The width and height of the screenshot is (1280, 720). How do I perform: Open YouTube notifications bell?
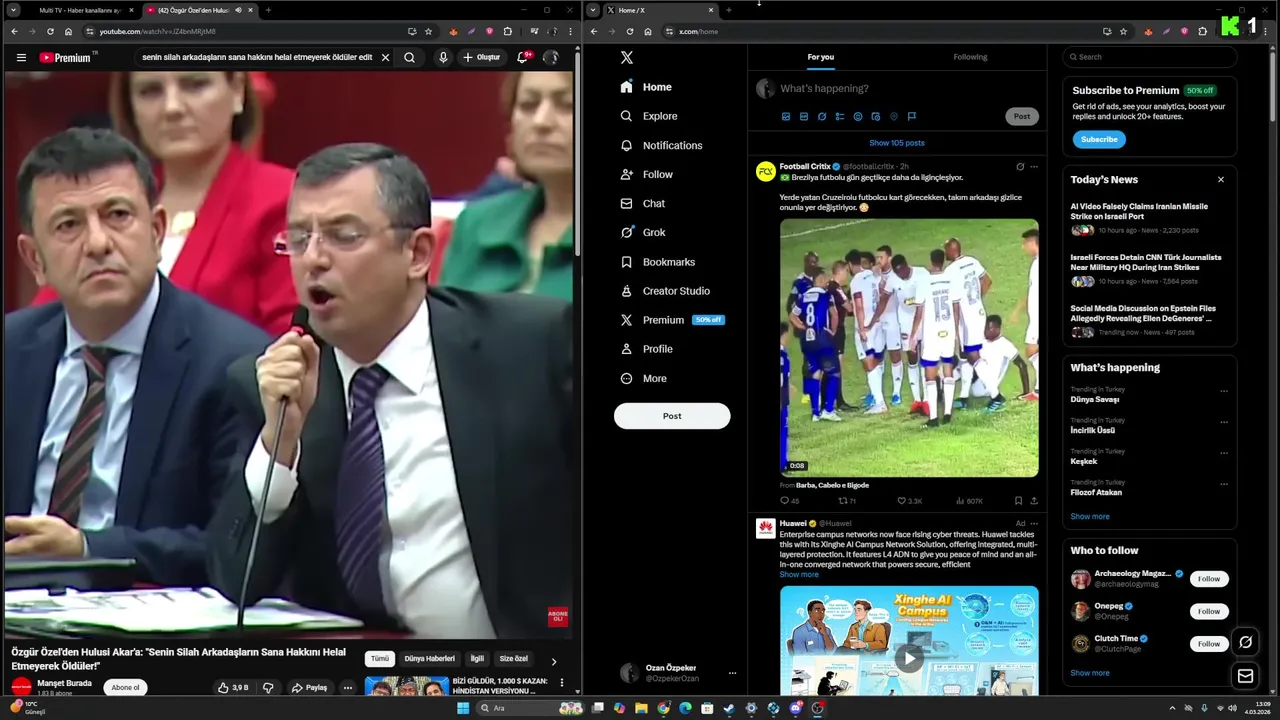pos(523,58)
